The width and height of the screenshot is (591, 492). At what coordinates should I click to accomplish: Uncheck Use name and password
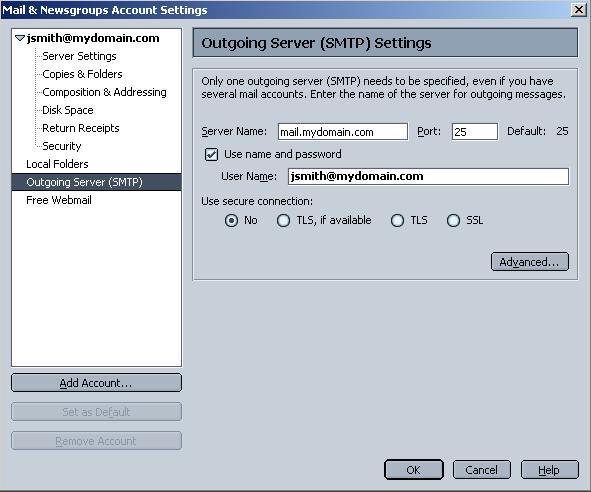click(211, 155)
